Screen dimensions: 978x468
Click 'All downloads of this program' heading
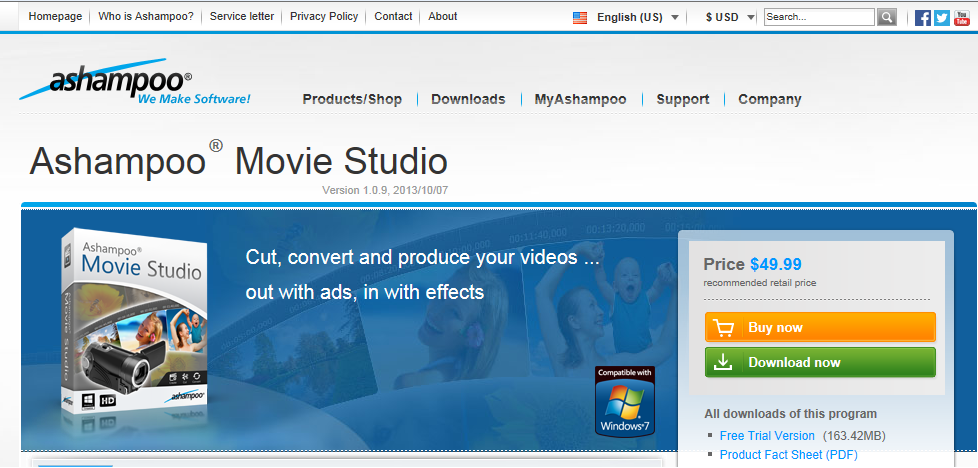pyautogui.click(x=791, y=414)
